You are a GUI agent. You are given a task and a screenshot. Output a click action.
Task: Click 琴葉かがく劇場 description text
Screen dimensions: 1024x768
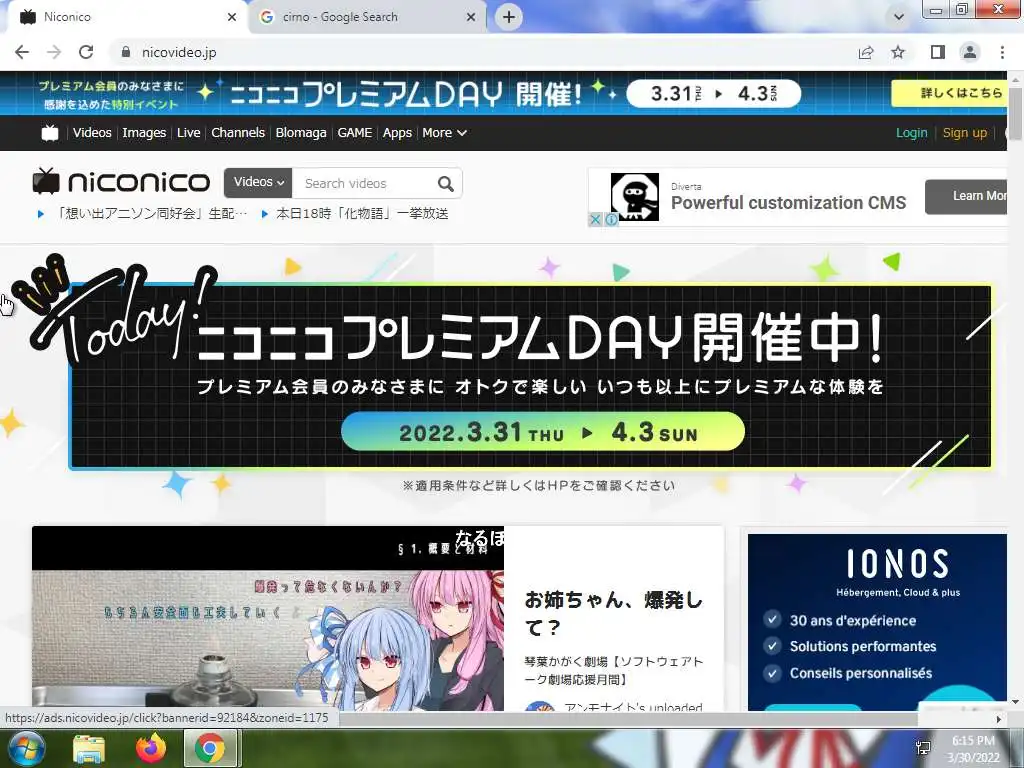[613, 671]
